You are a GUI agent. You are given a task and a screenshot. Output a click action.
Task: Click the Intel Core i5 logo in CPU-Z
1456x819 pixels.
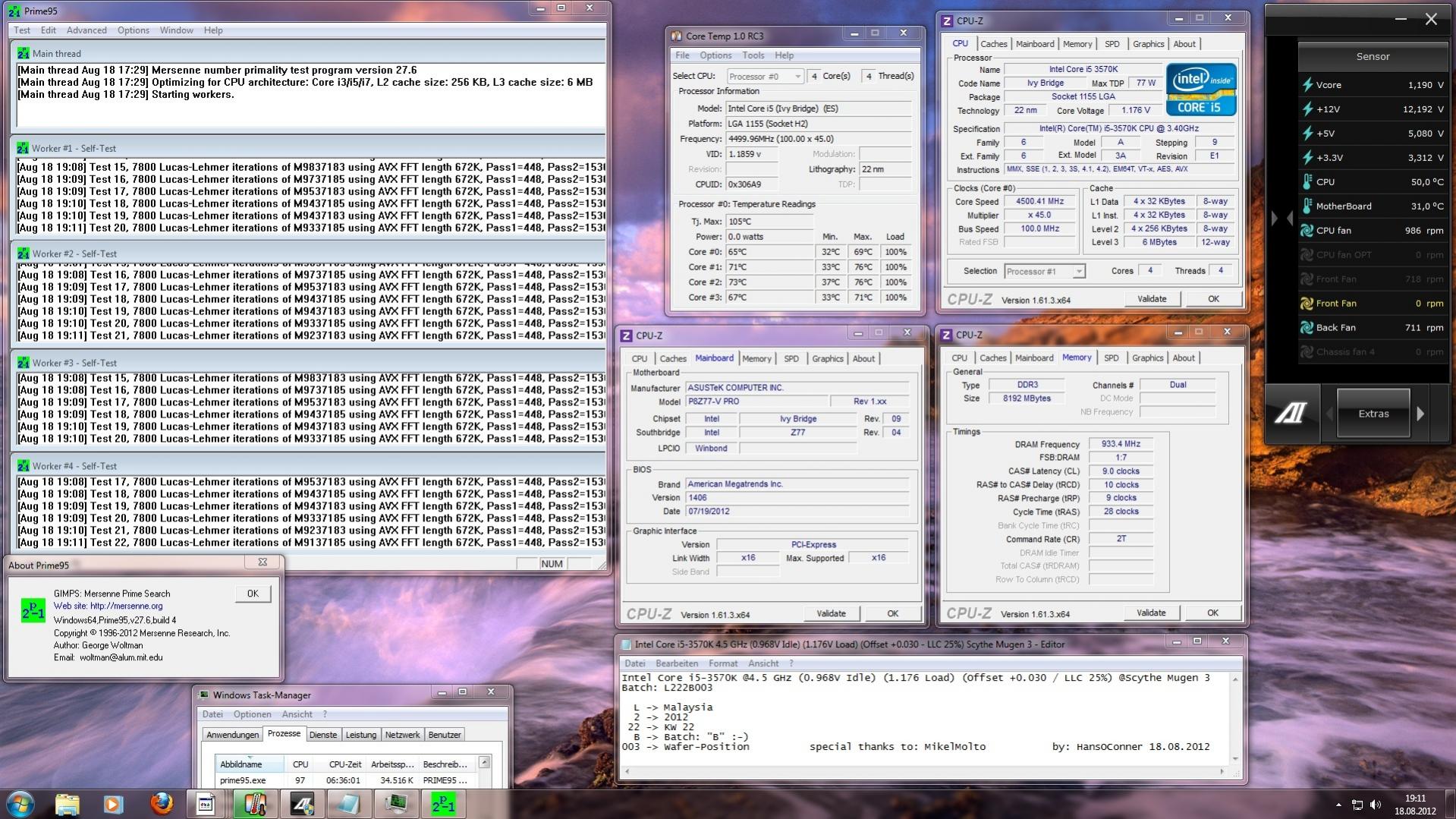coord(1201,90)
